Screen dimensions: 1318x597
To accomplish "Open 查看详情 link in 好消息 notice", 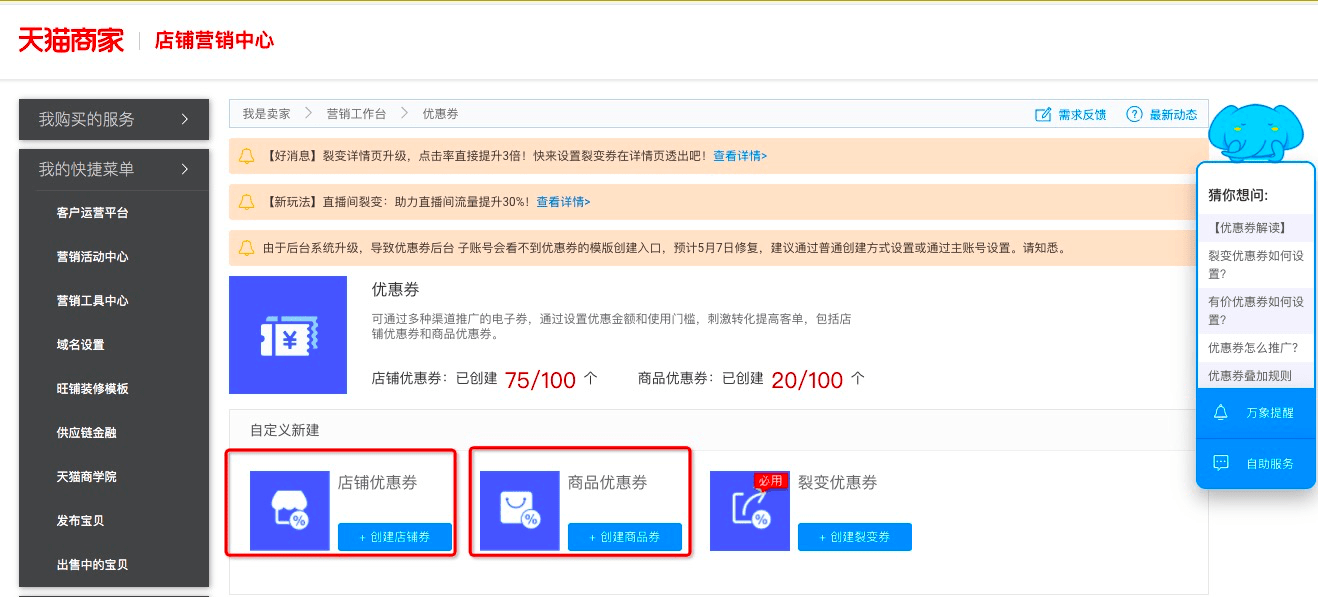I will (x=739, y=156).
